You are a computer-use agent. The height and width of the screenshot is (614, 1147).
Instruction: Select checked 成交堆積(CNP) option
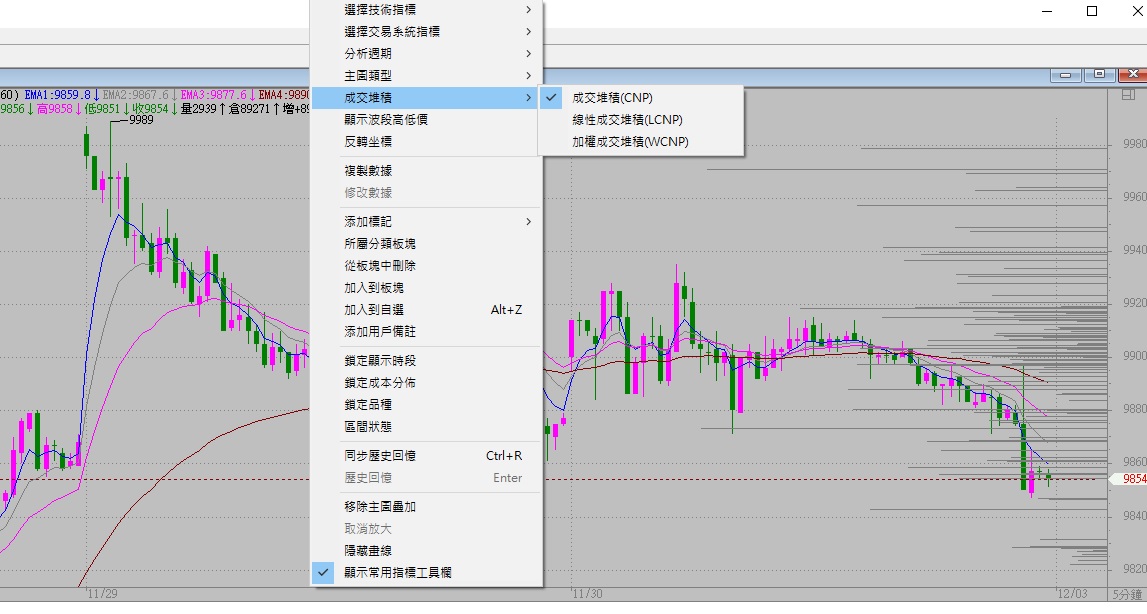coord(612,98)
